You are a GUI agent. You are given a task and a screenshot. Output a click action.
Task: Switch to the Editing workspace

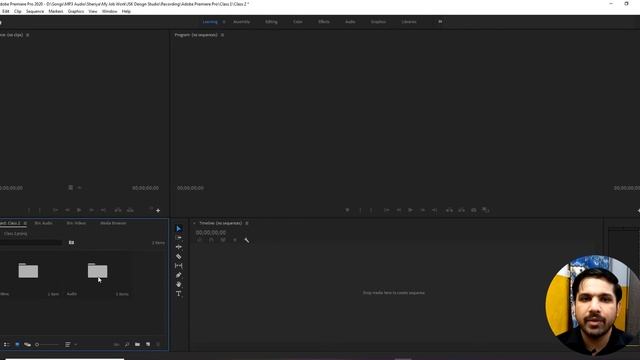(271, 22)
